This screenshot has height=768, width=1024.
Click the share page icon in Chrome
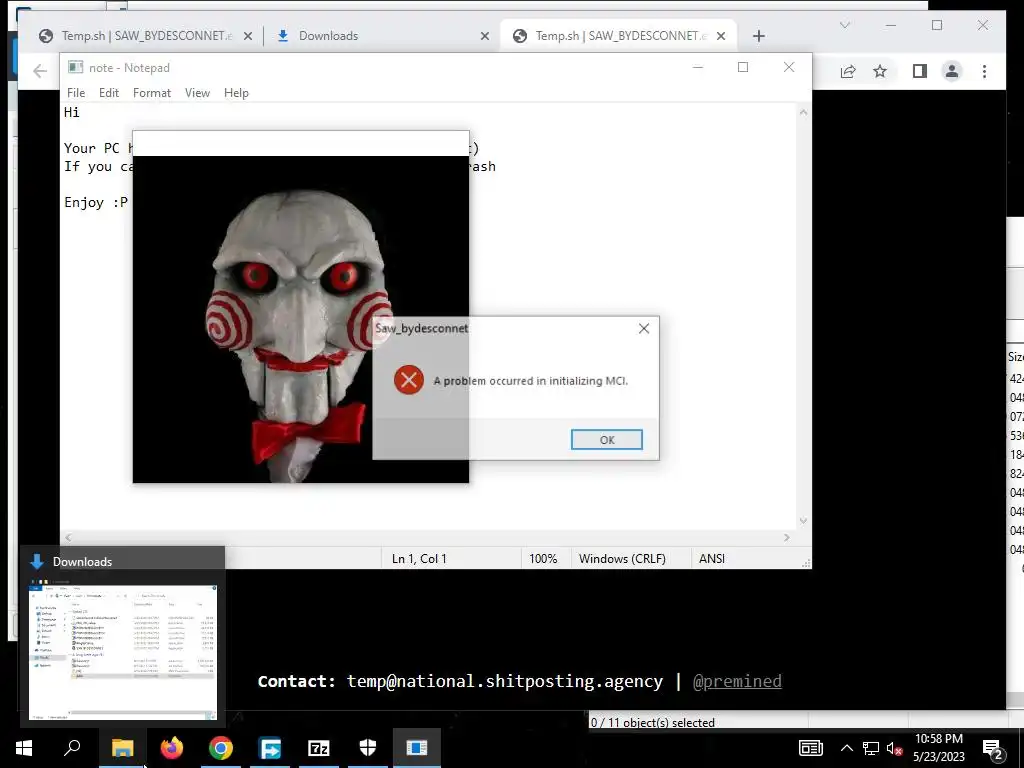(x=848, y=71)
